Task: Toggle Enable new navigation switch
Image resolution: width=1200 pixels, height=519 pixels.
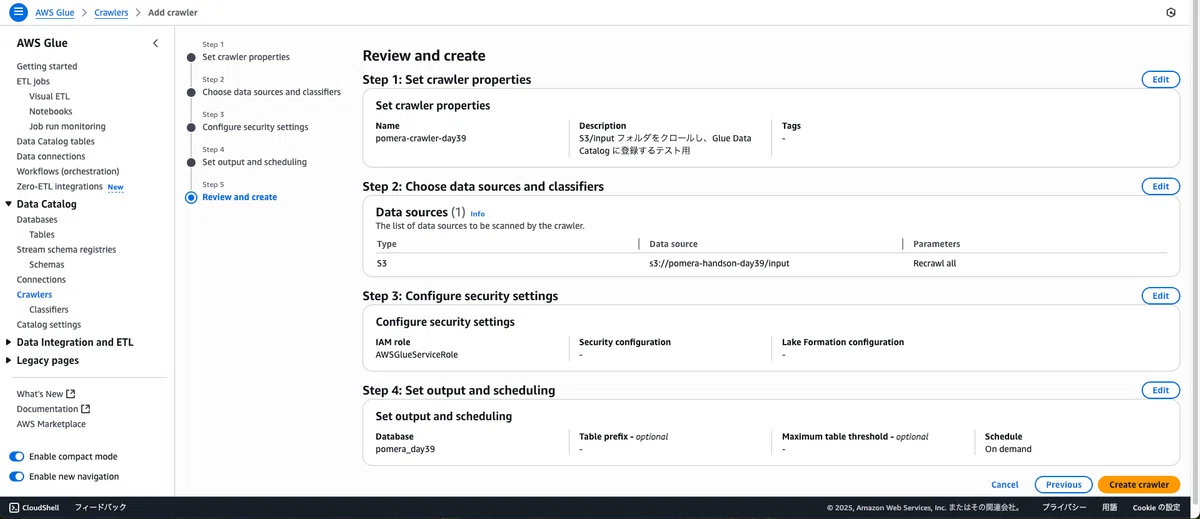Action: 17,477
